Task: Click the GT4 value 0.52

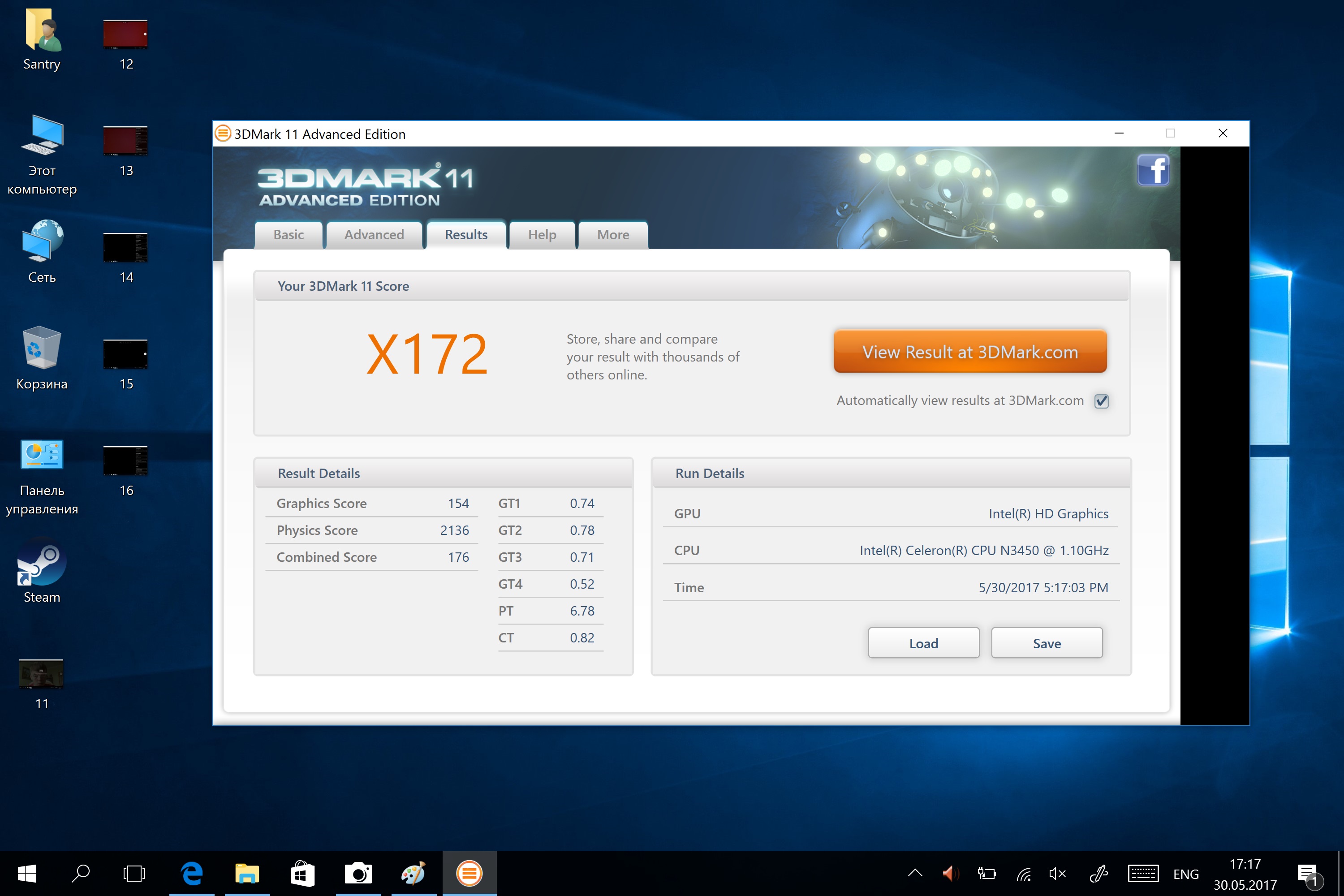Action: [582, 584]
